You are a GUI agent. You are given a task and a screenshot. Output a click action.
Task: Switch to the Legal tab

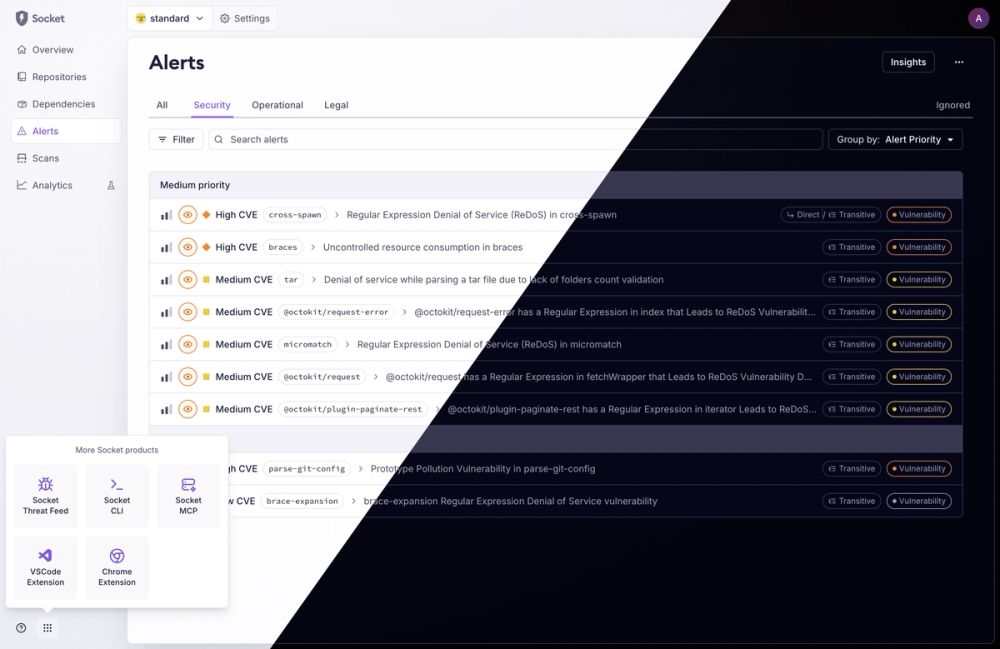[x=336, y=105]
